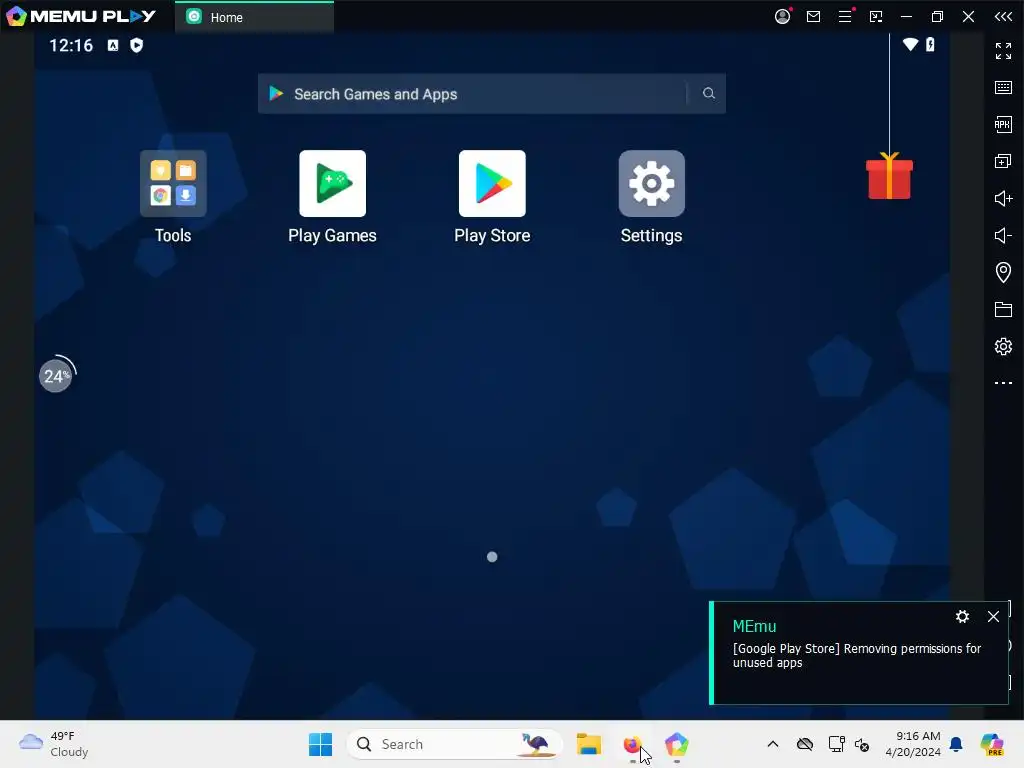Click the taskbar clock showing 9:16 AM
The height and width of the screenshot is (768, 1024).
point(913,744)
